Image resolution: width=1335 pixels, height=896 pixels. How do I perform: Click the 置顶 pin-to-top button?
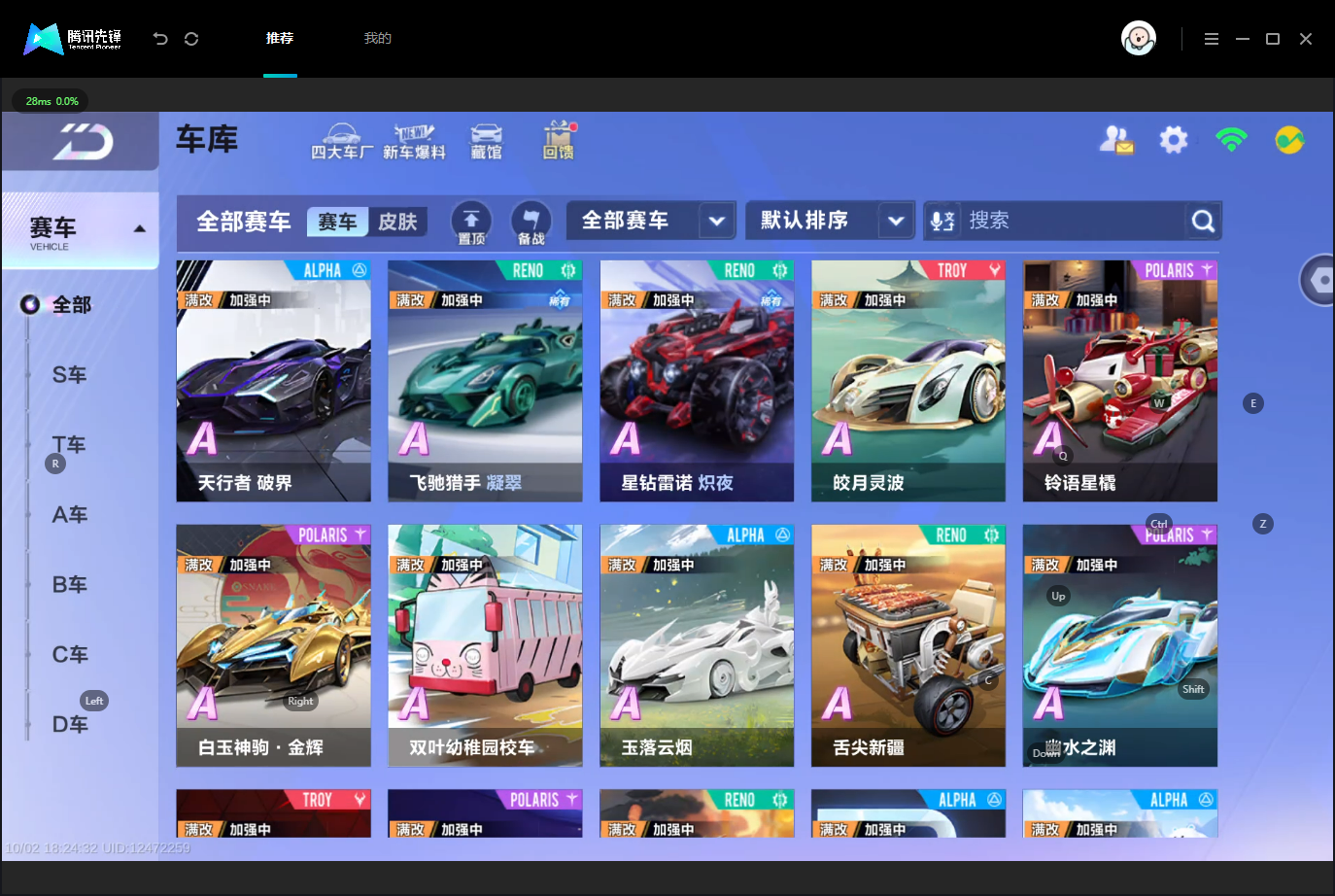point(471,223)
